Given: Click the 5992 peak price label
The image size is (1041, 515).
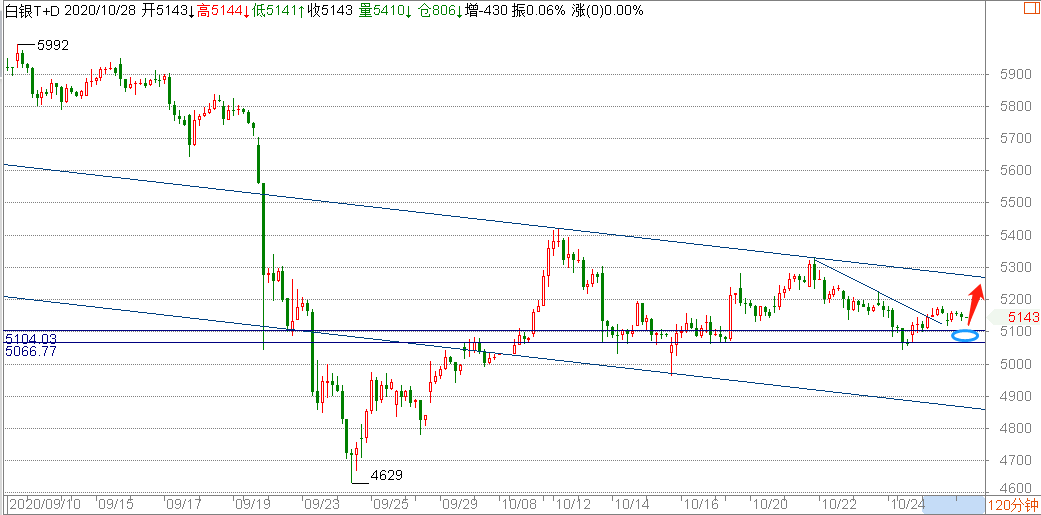Looking at the screenshot, I should click(52, 45).
